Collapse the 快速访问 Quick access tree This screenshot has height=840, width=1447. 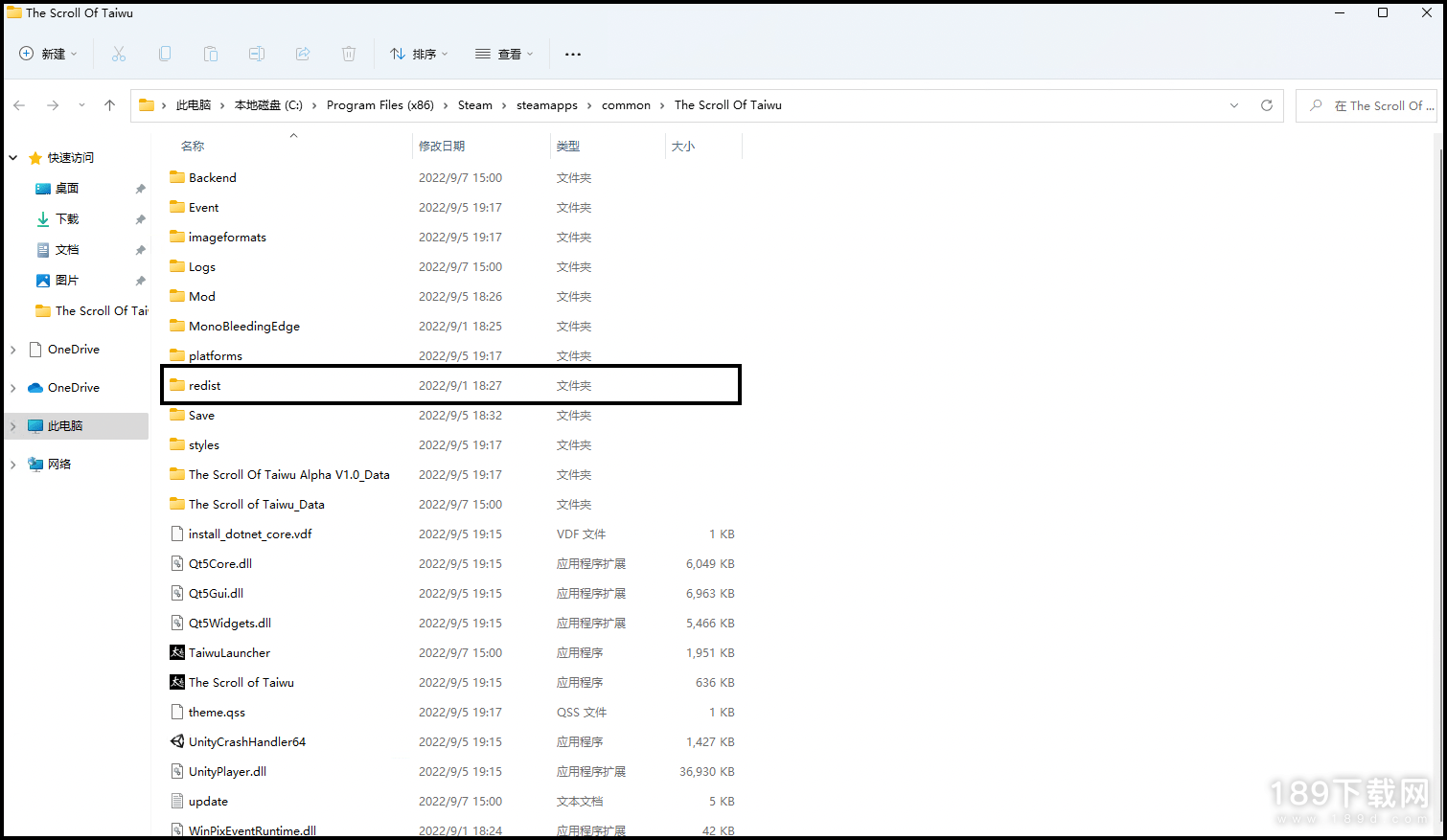13,158
